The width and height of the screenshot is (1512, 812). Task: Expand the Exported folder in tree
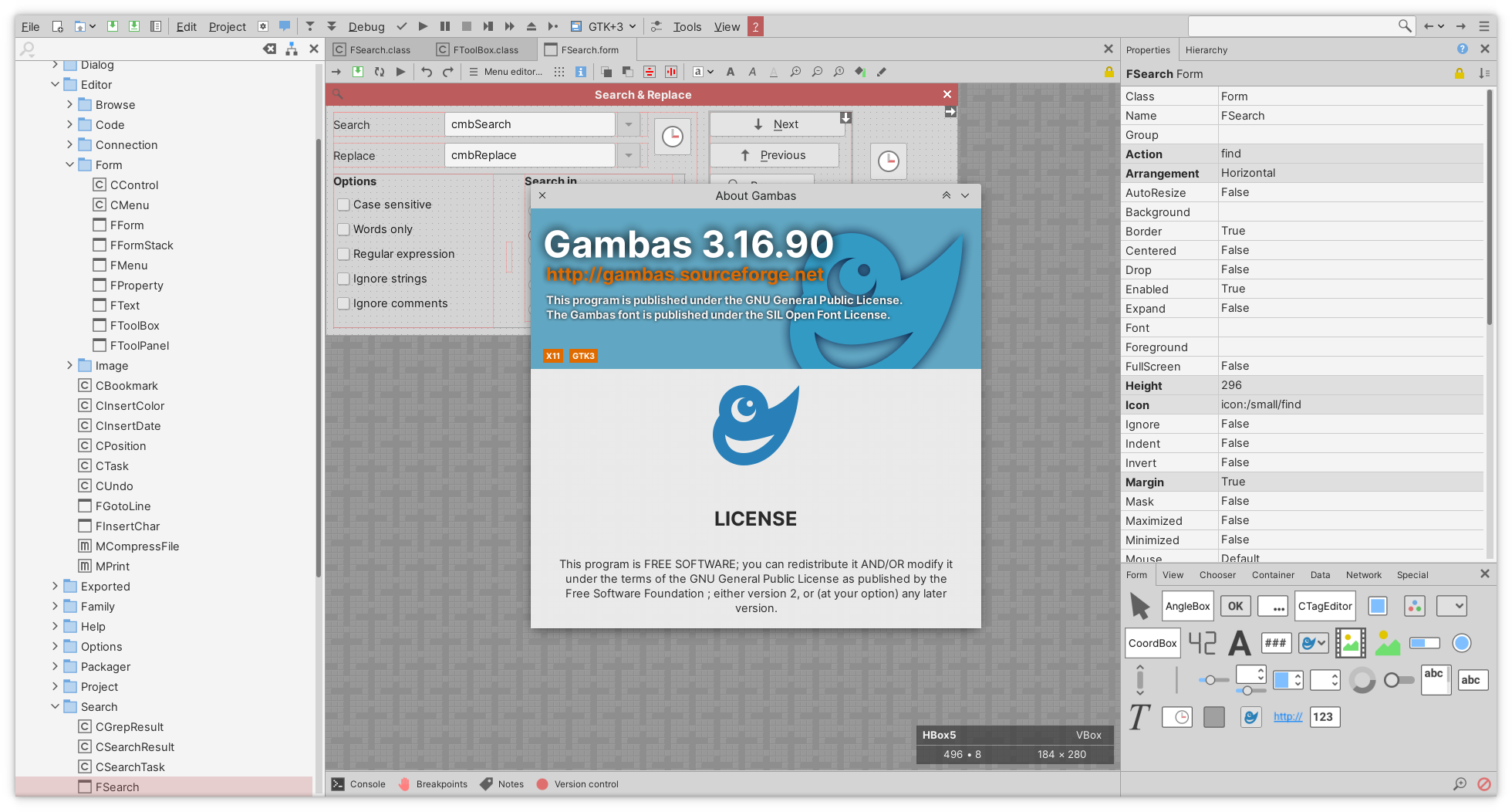click(55, 587)
